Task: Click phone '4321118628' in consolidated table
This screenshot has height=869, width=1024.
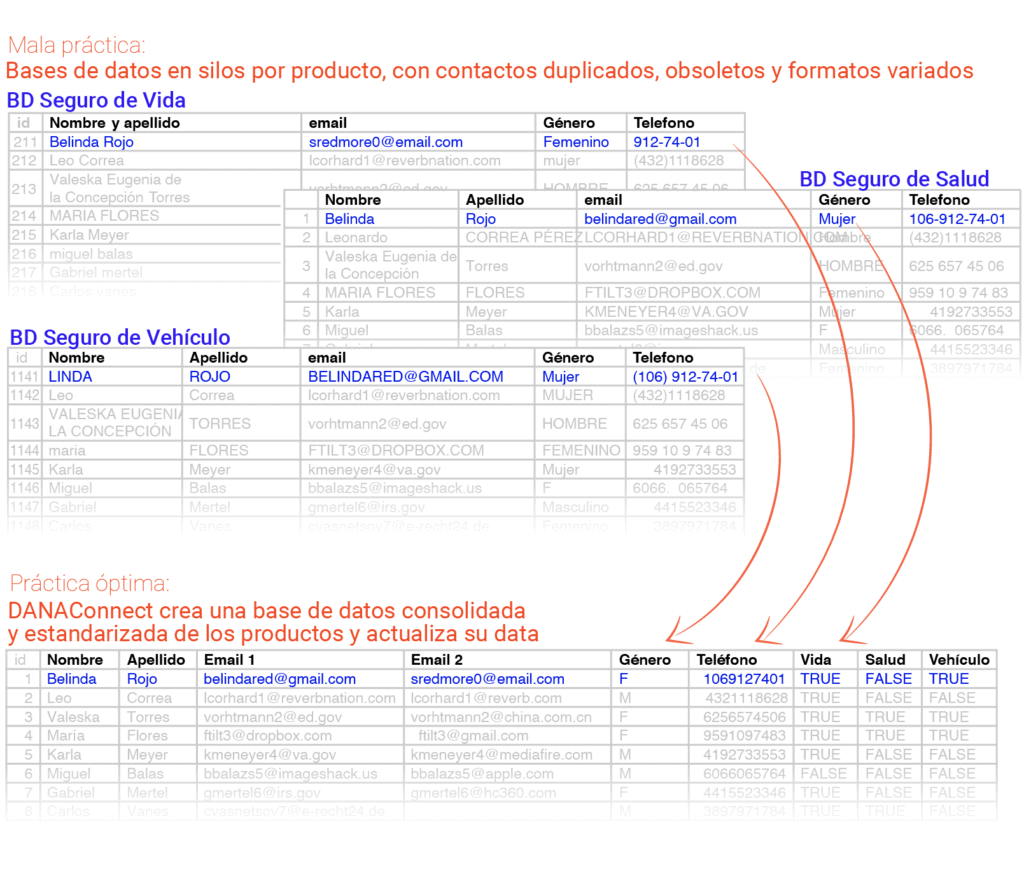Action: coord(745,697)
